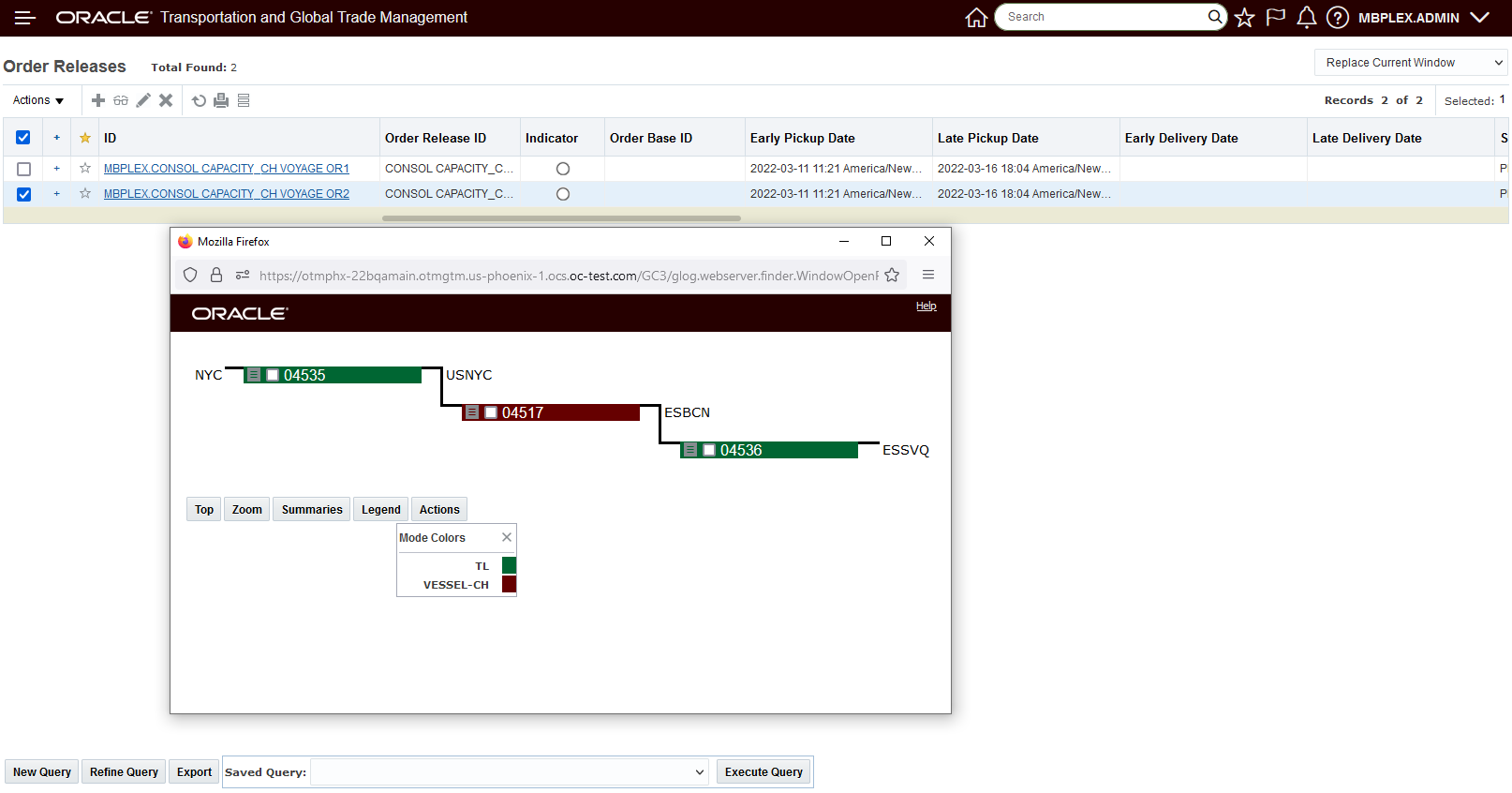
Task: Click the Firefox permissions icon beside the padlock
Action: (x=243, y=275)
